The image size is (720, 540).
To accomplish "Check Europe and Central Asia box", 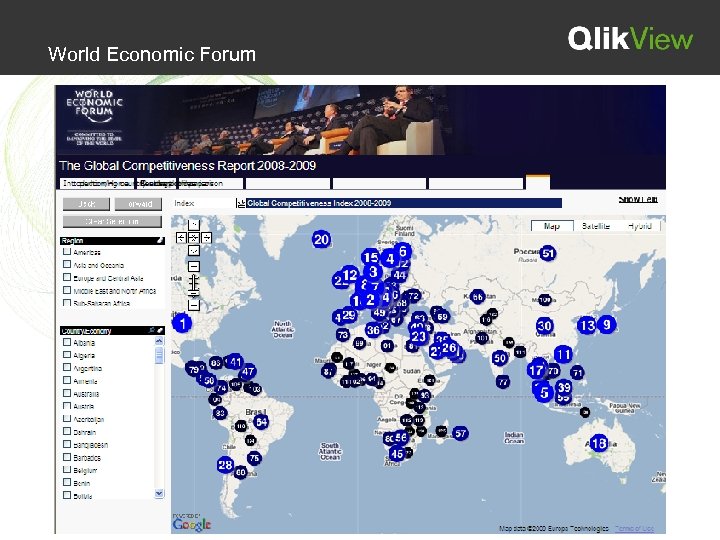I will pos(67,277).
